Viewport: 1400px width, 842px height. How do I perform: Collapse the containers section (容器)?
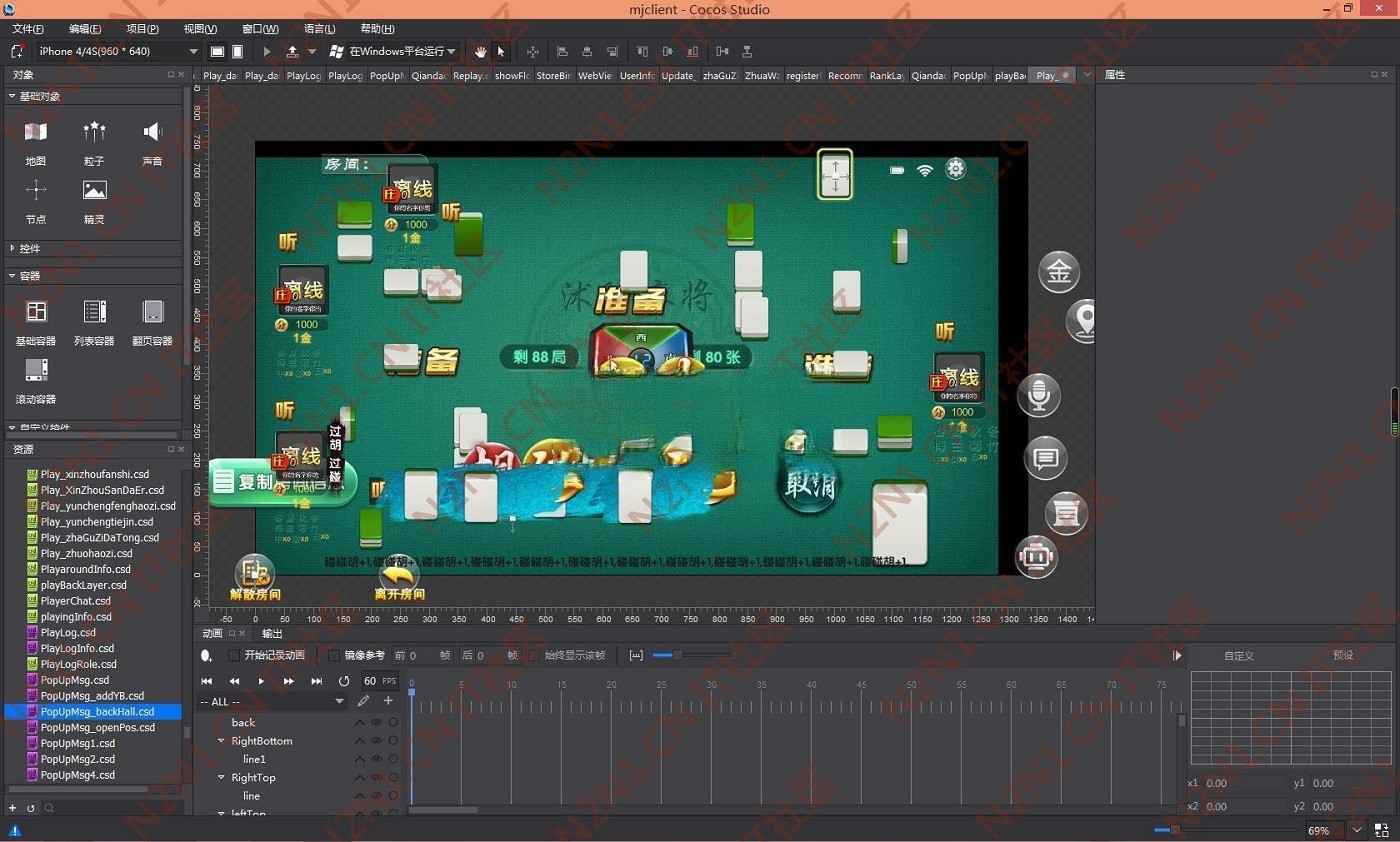tap(12, 275)
